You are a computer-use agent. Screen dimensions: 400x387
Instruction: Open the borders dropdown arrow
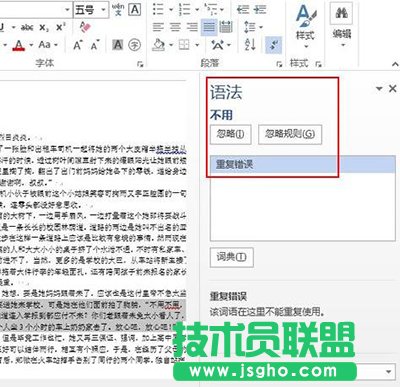click(x=197, y=45)
